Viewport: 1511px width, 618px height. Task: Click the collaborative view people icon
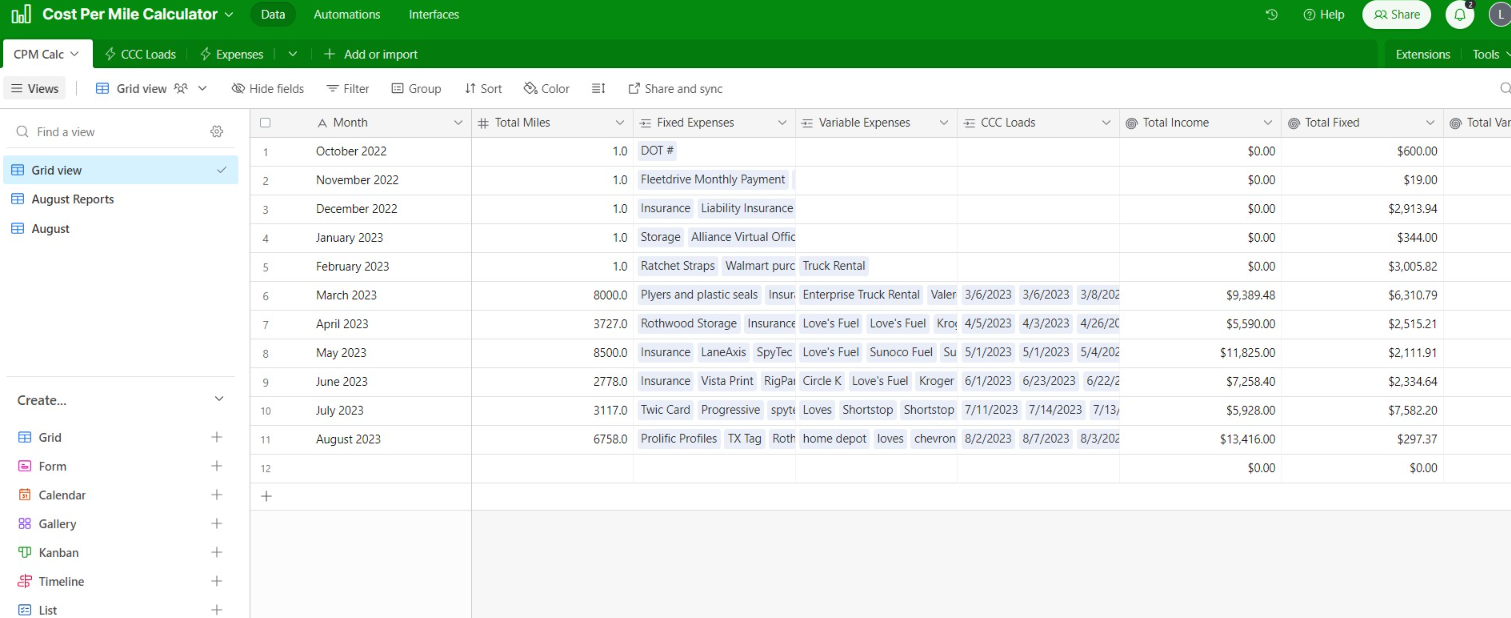pos(181,88)
